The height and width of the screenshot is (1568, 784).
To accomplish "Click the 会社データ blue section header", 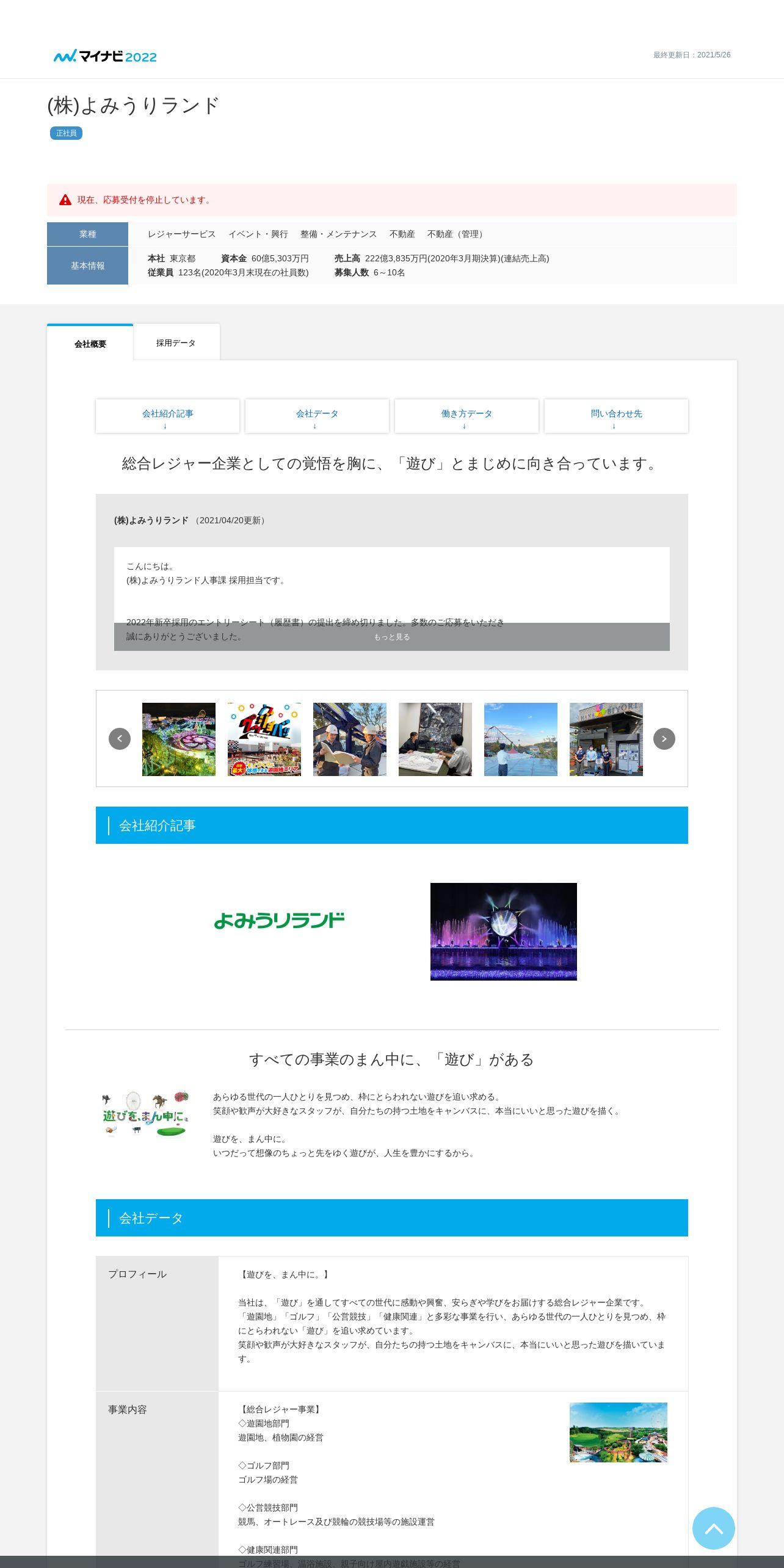I will 392,1218.
